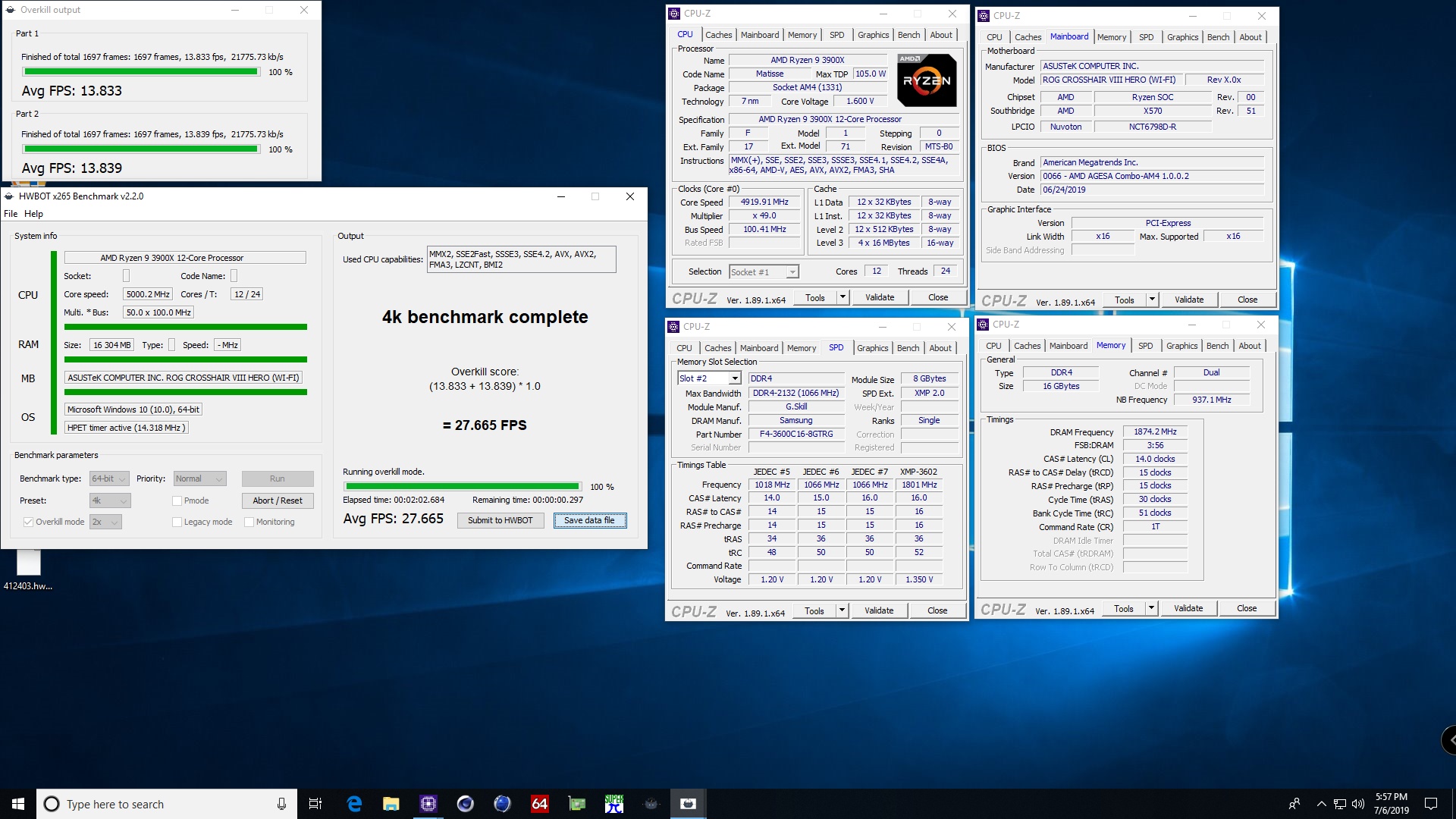
Task: Click the HWBOT x265 Benchmark title icon
Action: pos(9,196)
